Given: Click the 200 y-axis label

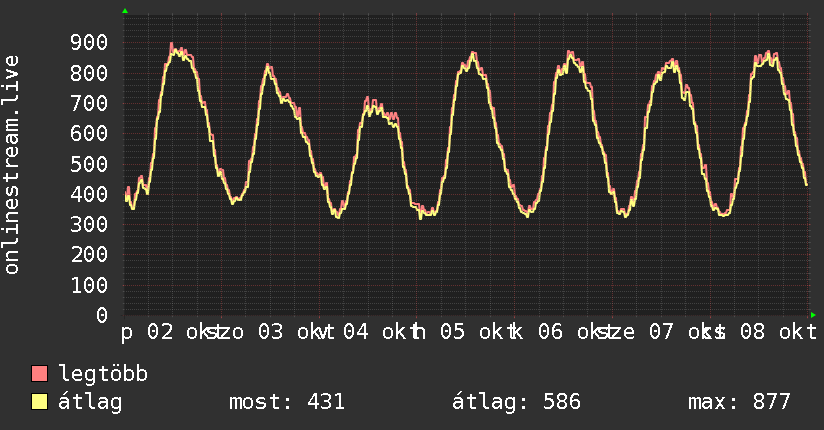Looking at the screenshot, I should [89, 255].
